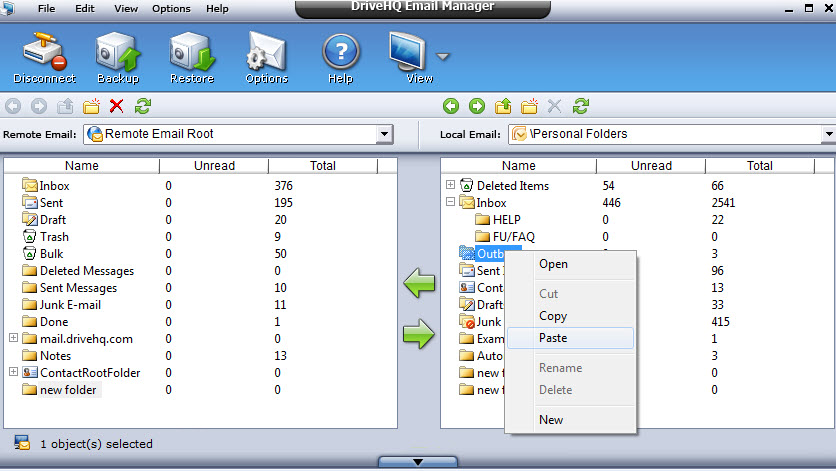Click the bottom panel expand arrow

tap(417, 461)
